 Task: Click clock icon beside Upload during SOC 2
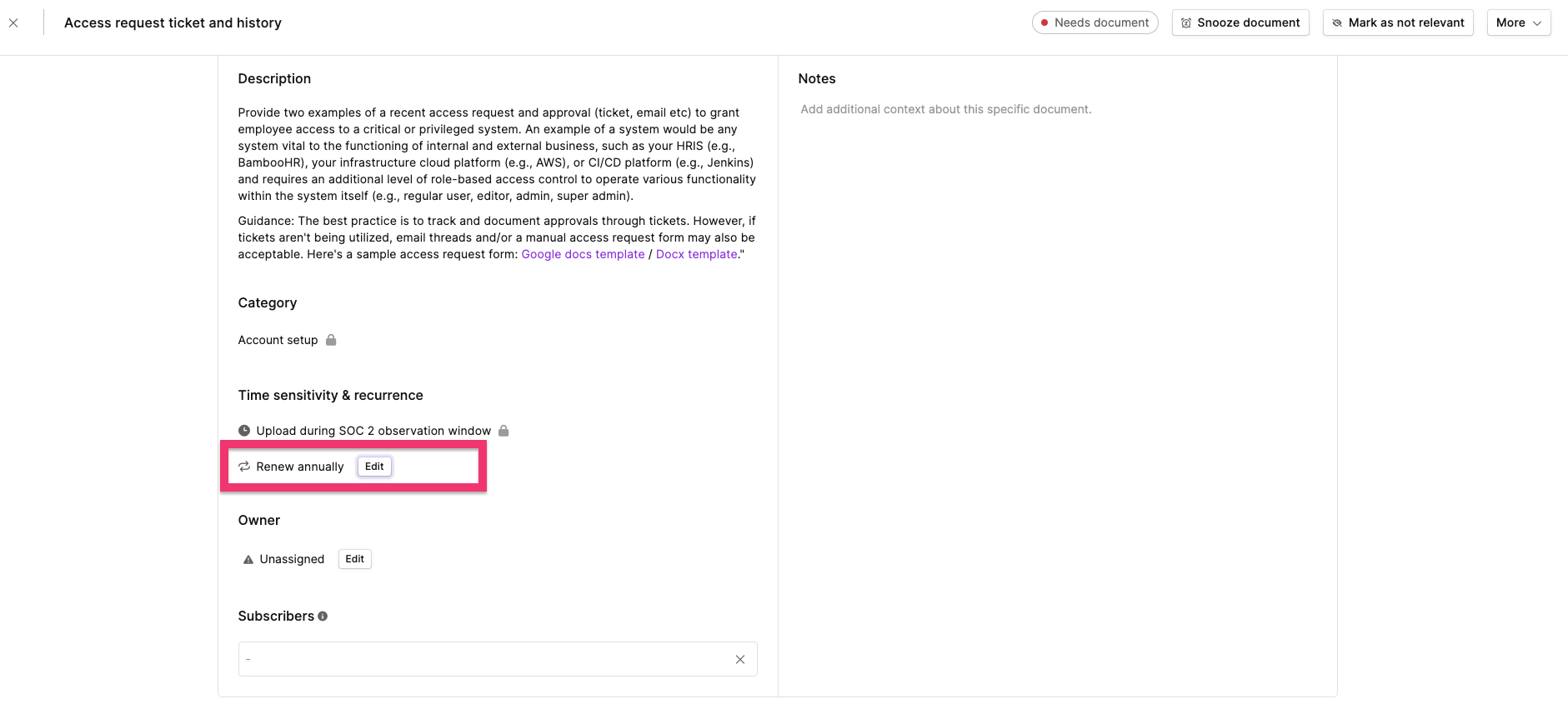pos(244,431)
